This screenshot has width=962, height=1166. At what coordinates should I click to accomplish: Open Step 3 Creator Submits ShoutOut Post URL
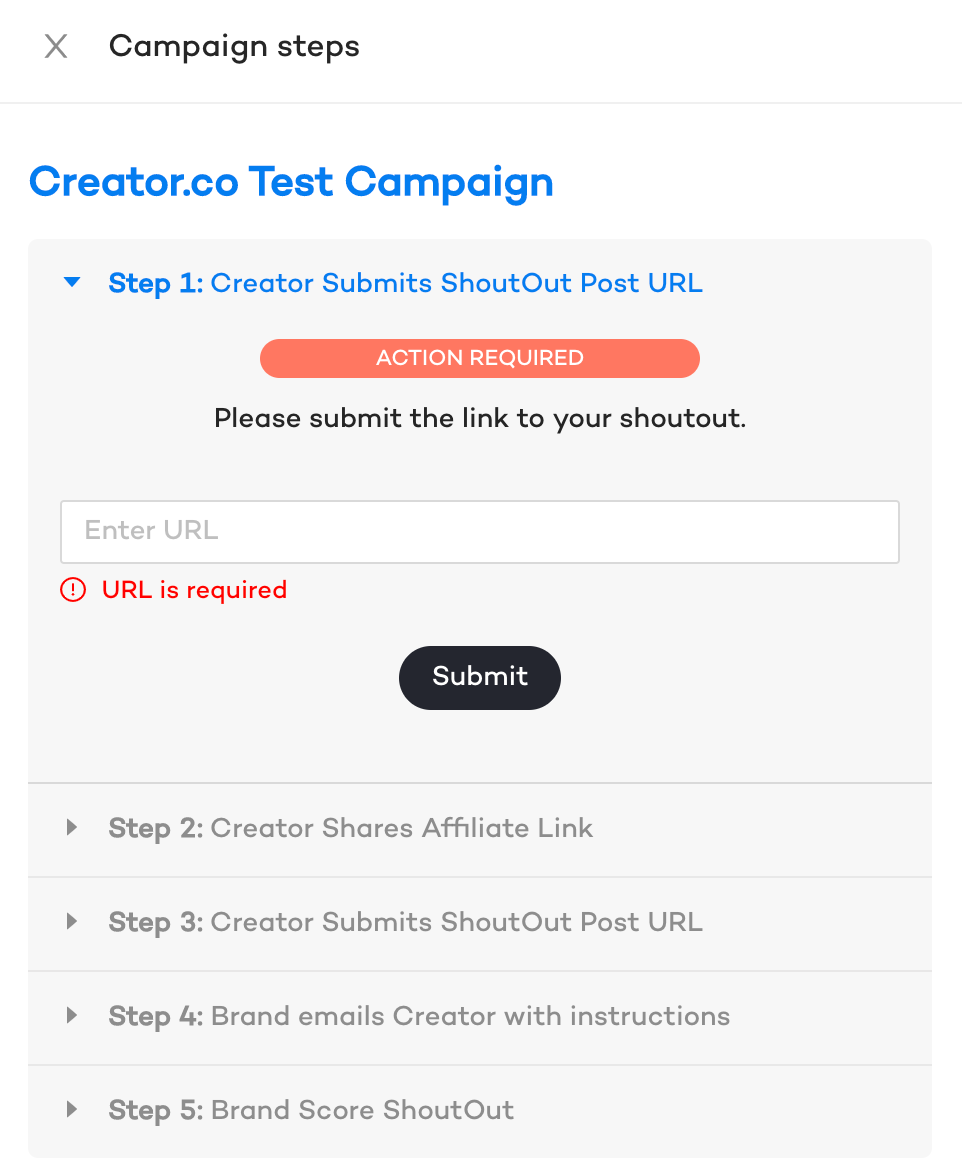point(456,922)
